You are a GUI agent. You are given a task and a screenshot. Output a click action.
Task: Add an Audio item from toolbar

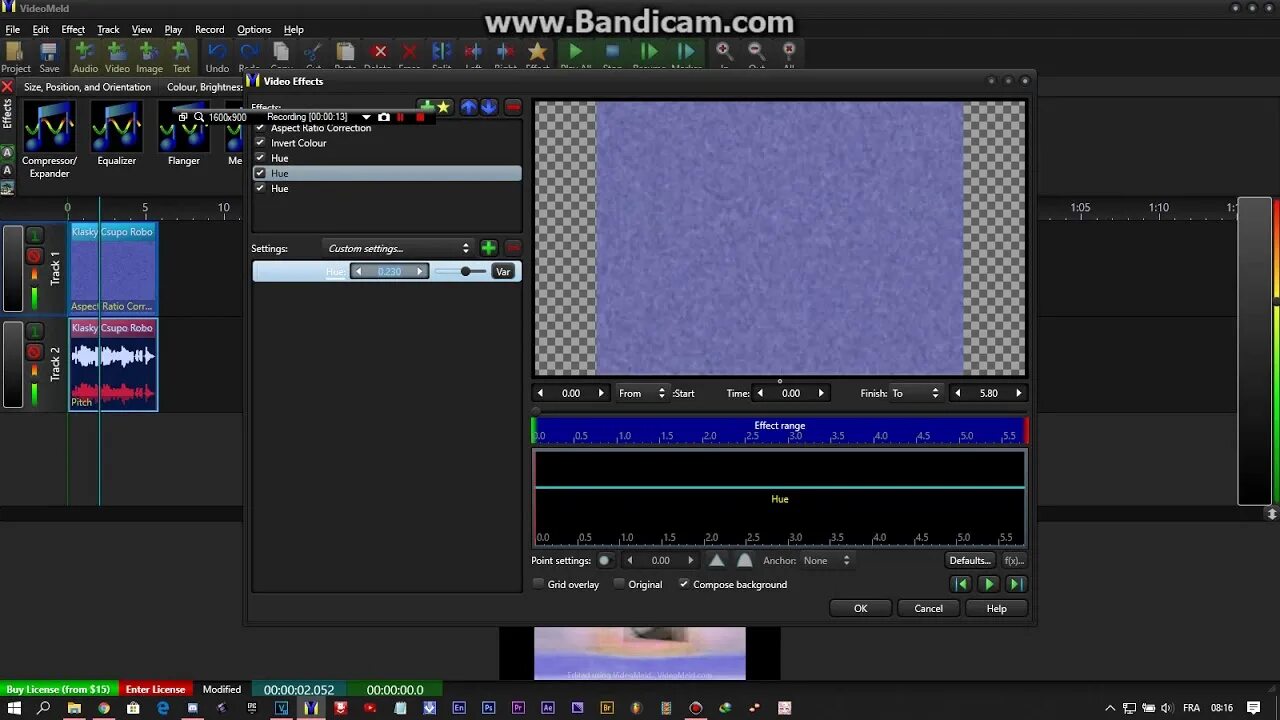click(85, 57)
